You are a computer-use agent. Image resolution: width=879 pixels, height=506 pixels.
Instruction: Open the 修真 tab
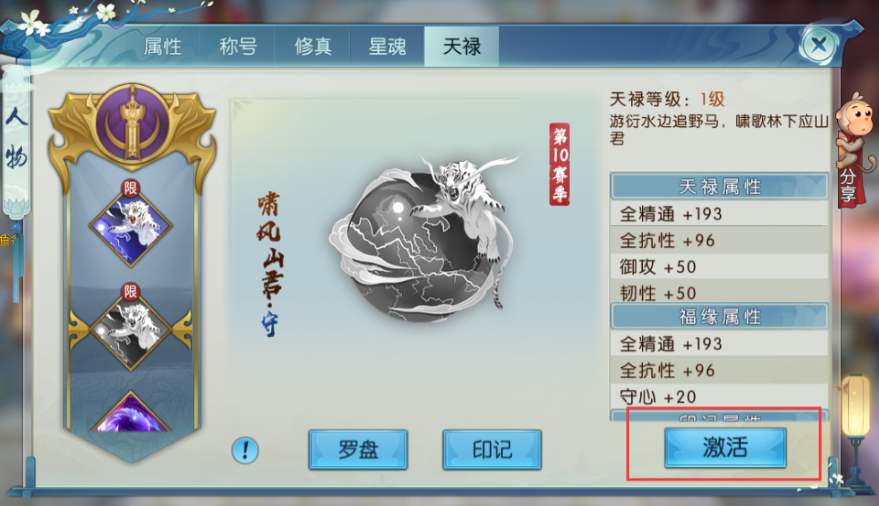tap(313, 47)
